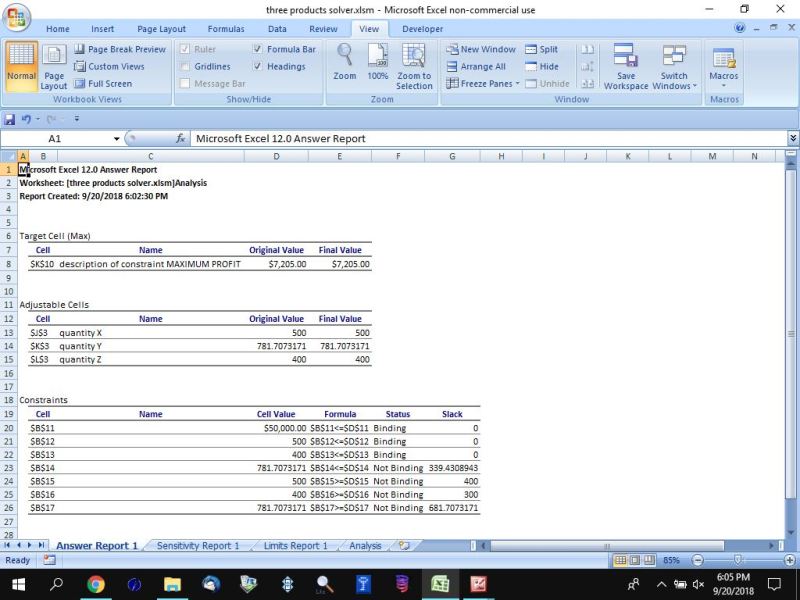Open a New Window
This screenshot has height=600, width=800.
481,49
